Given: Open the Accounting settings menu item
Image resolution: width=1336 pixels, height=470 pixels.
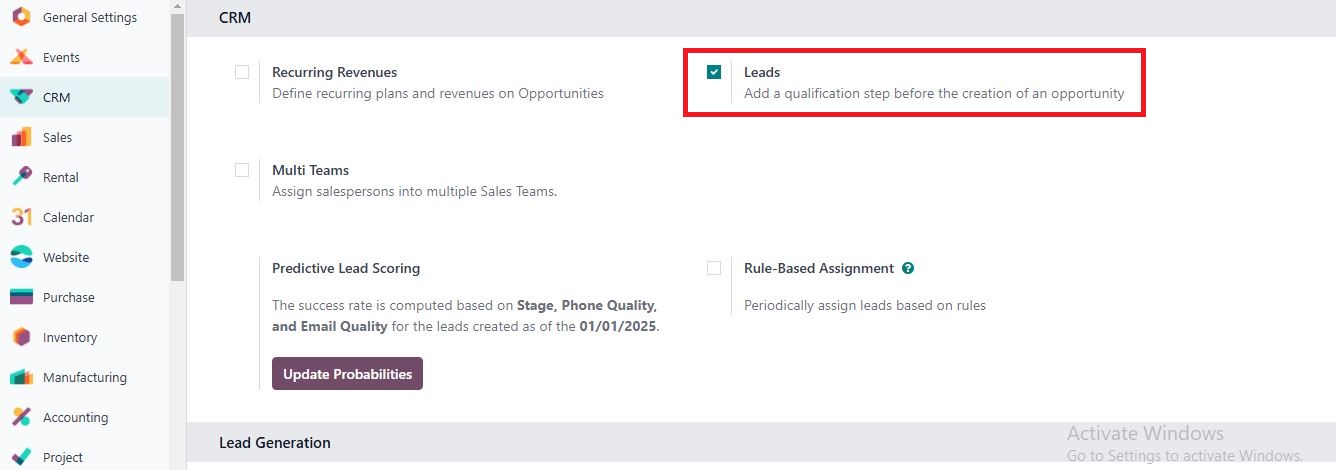Looking at the screenshot, I should tap(75, 417).
